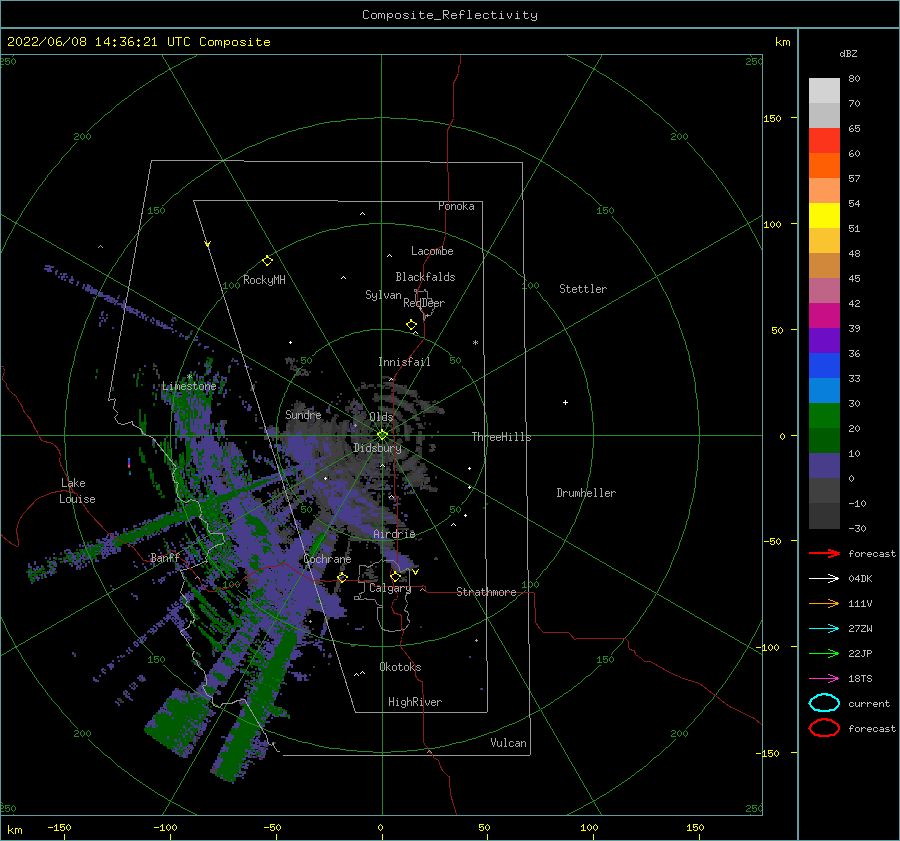The width and height of the screenshot is (900, 841).
Task: Click the HighRiver town label
Action: click(x=415, y=702)
